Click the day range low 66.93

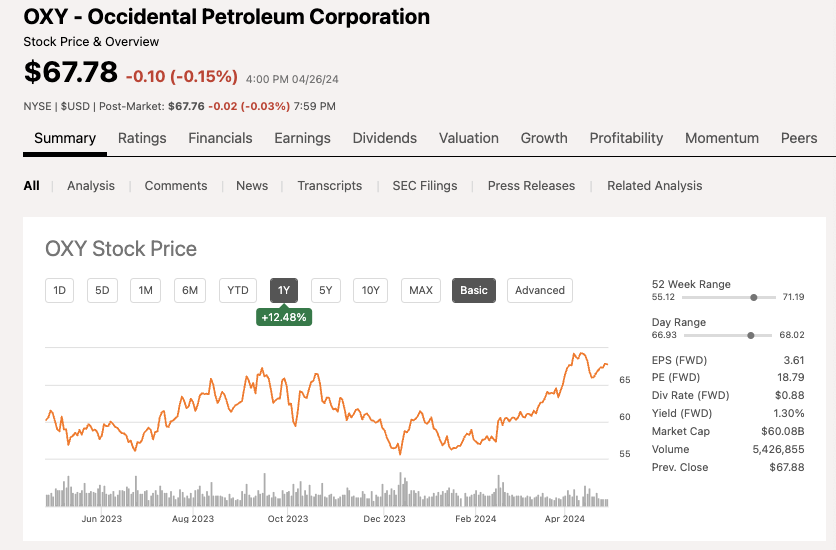664,335
